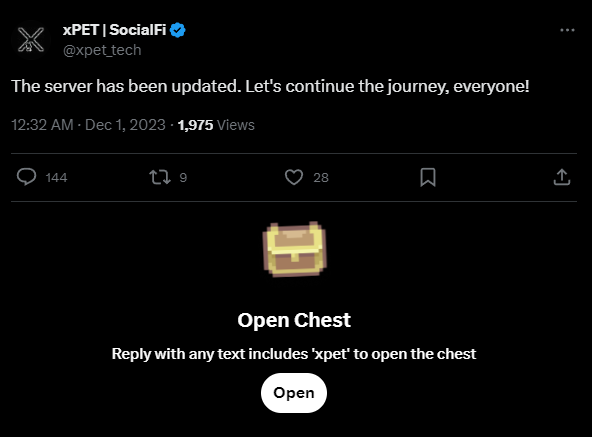The image size is (592, 437).
Task: Select the server has been updated text
Action: point(270,86)
